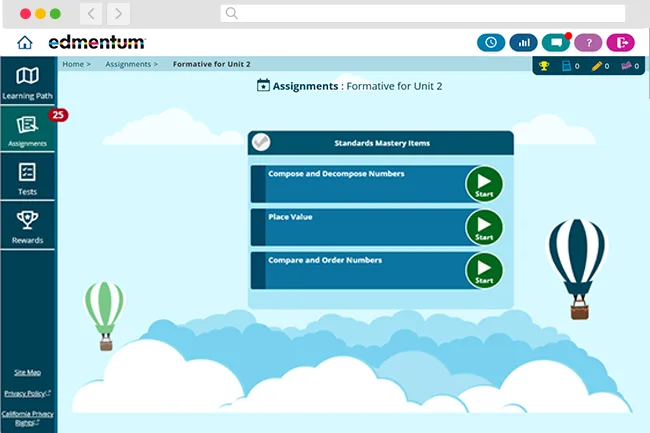
Task: Click the Place Value title text
Action: 290,217
